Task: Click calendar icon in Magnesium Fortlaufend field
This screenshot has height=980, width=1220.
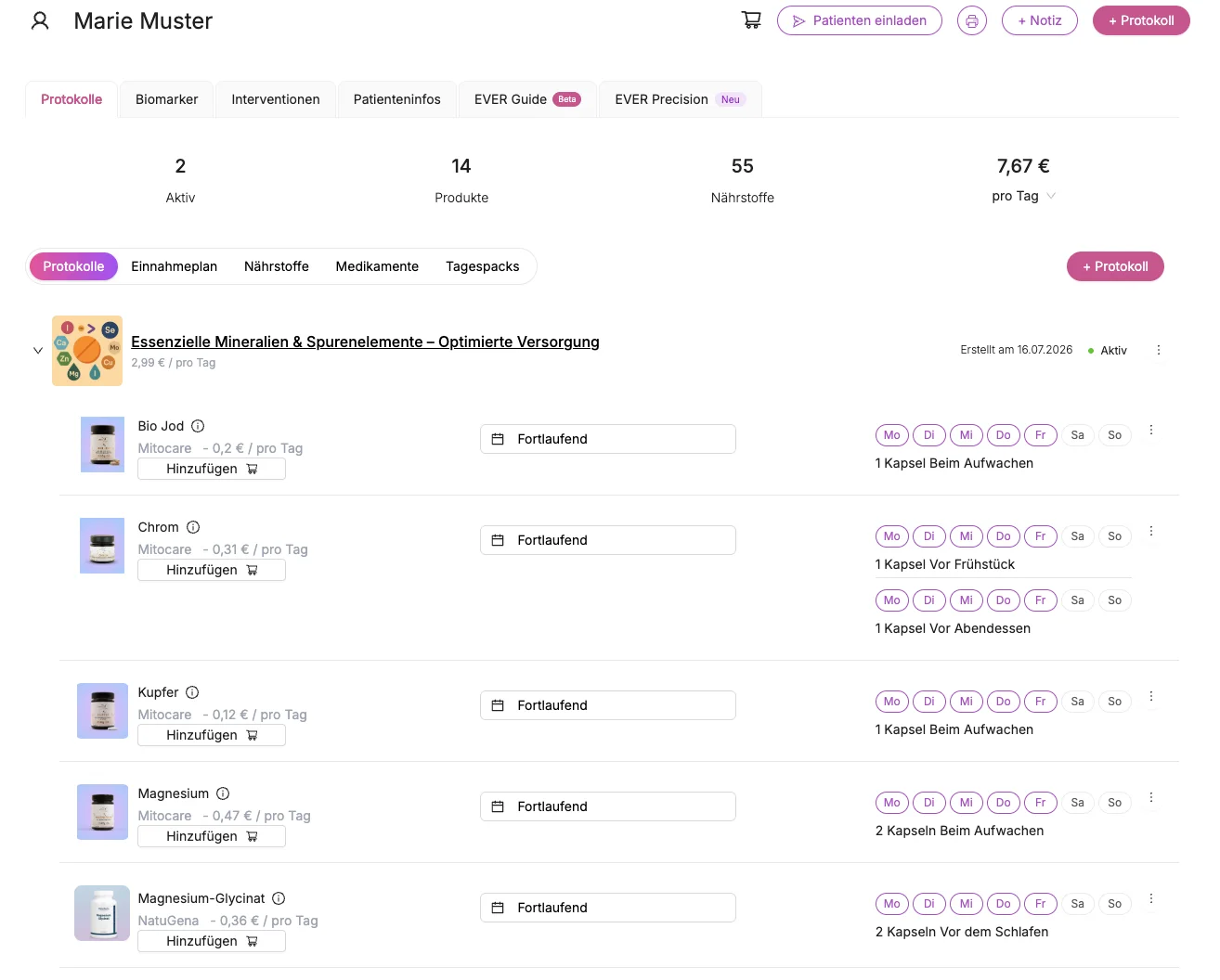Action: coord(498,806)
